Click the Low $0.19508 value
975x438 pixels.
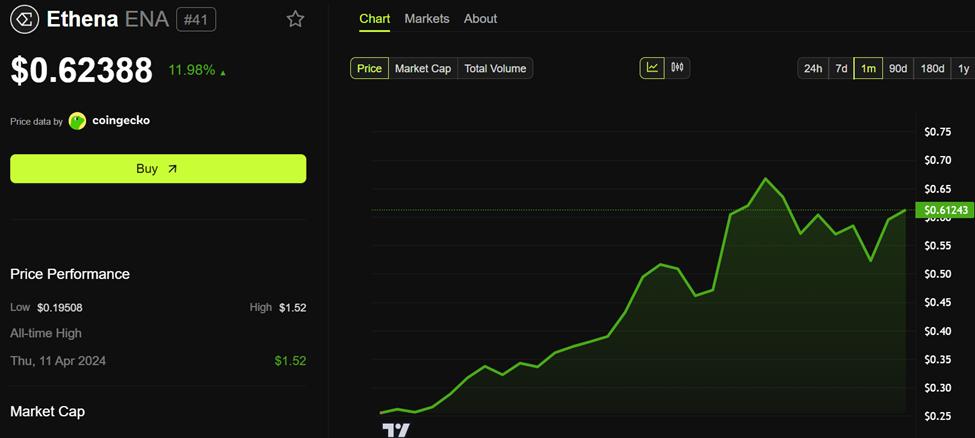tap(60, 307)
